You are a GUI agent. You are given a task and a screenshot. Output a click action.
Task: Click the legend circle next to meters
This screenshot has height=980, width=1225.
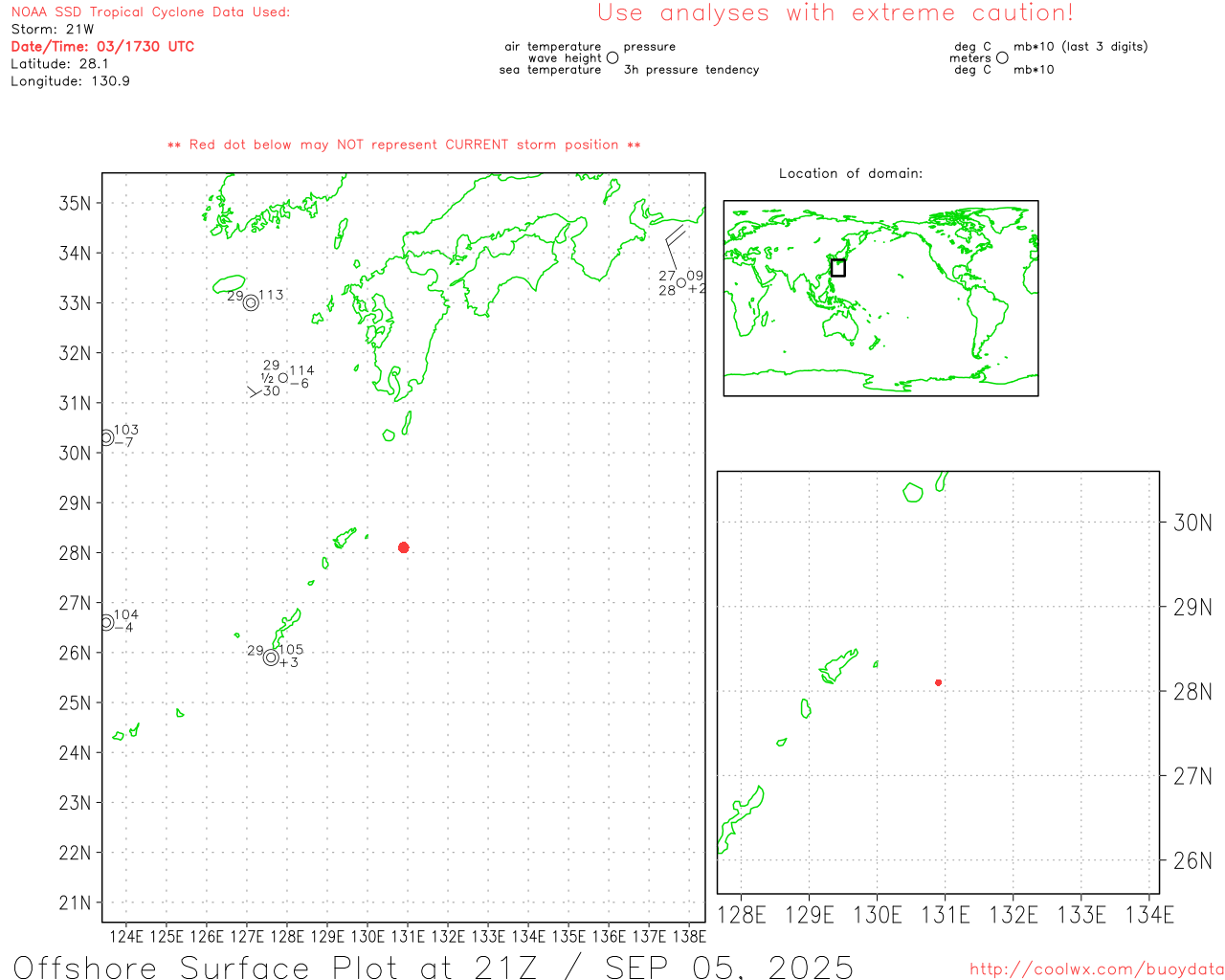click(1002, 57)
